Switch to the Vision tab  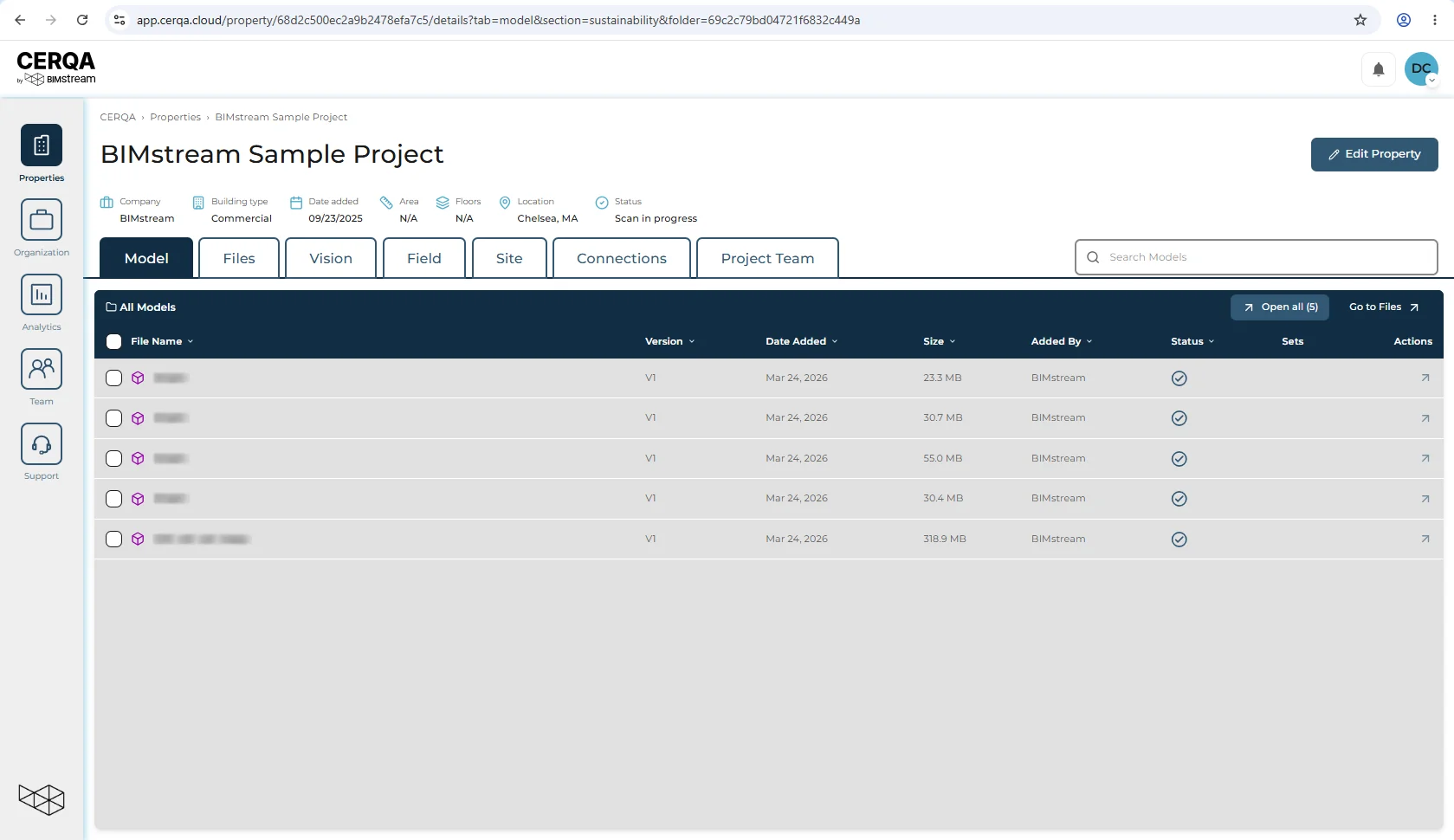coord(331,258)
